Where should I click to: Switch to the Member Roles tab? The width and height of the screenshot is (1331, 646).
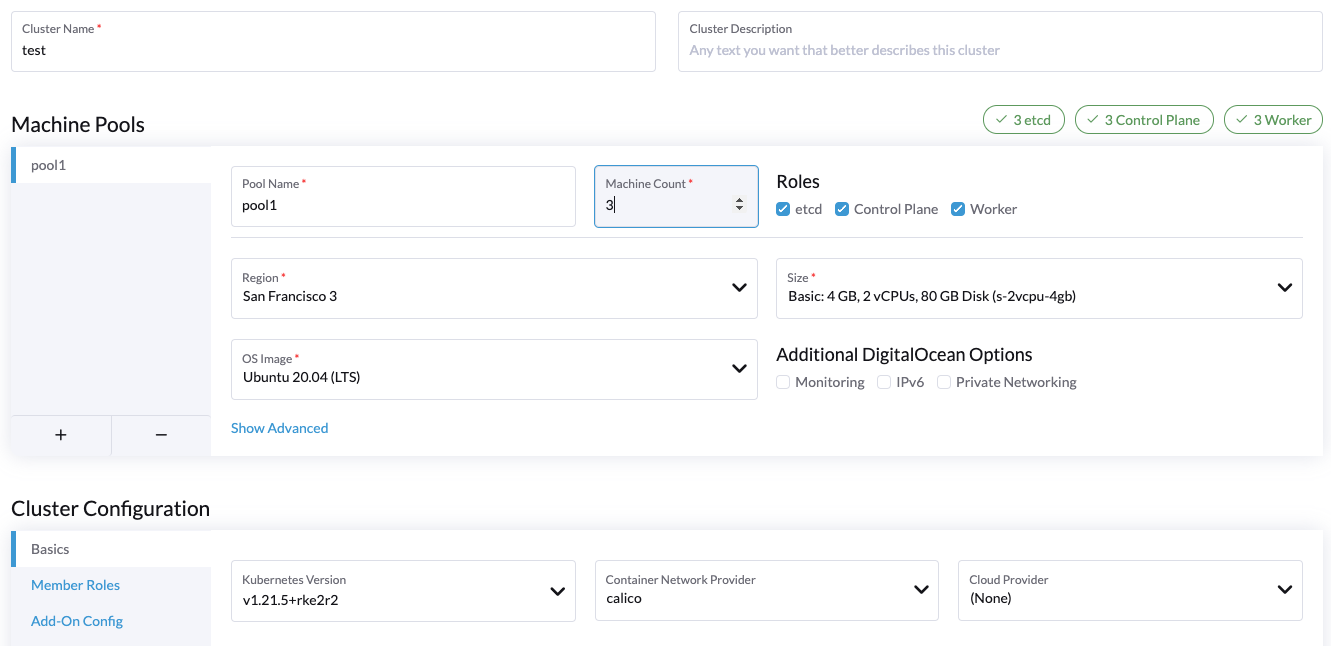point(75,585)
